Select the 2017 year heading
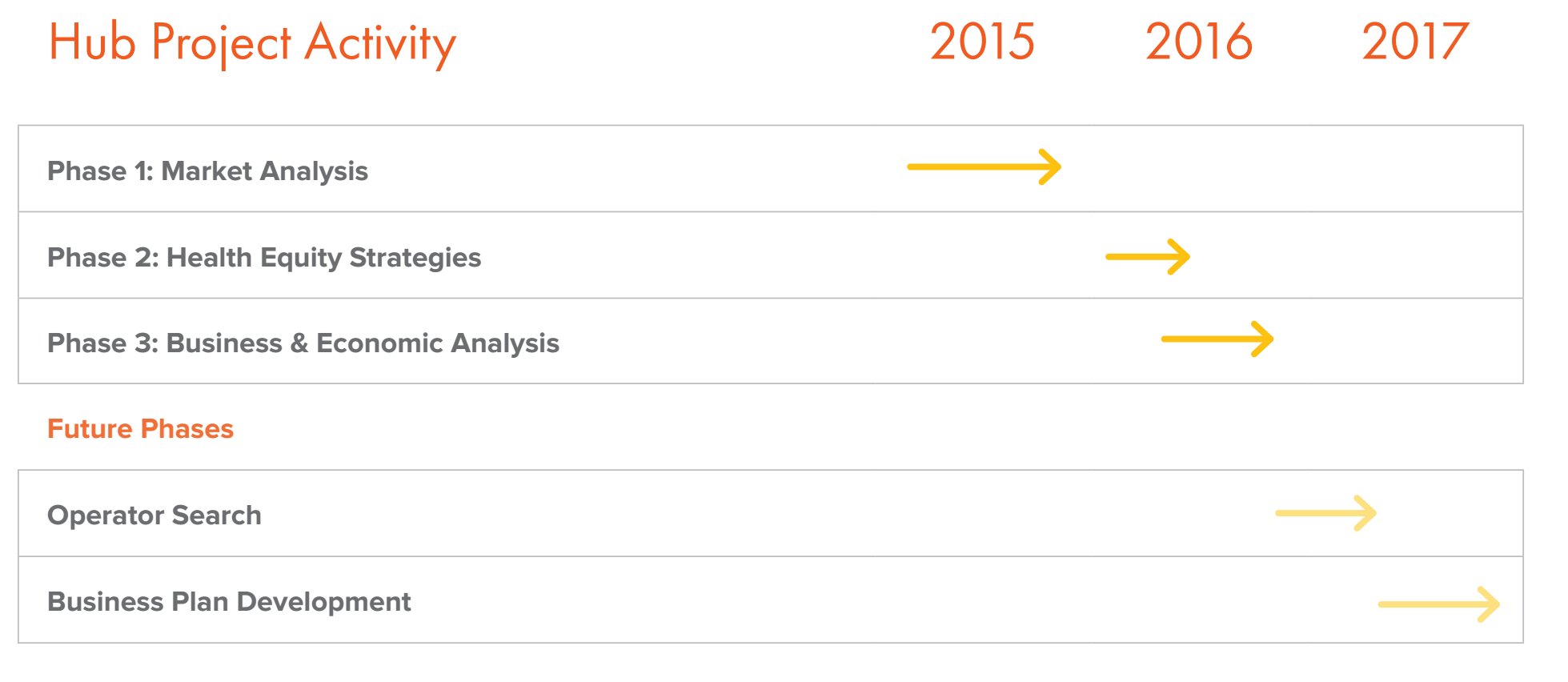Screen dimensions: 1568x682 point(1415,42)
